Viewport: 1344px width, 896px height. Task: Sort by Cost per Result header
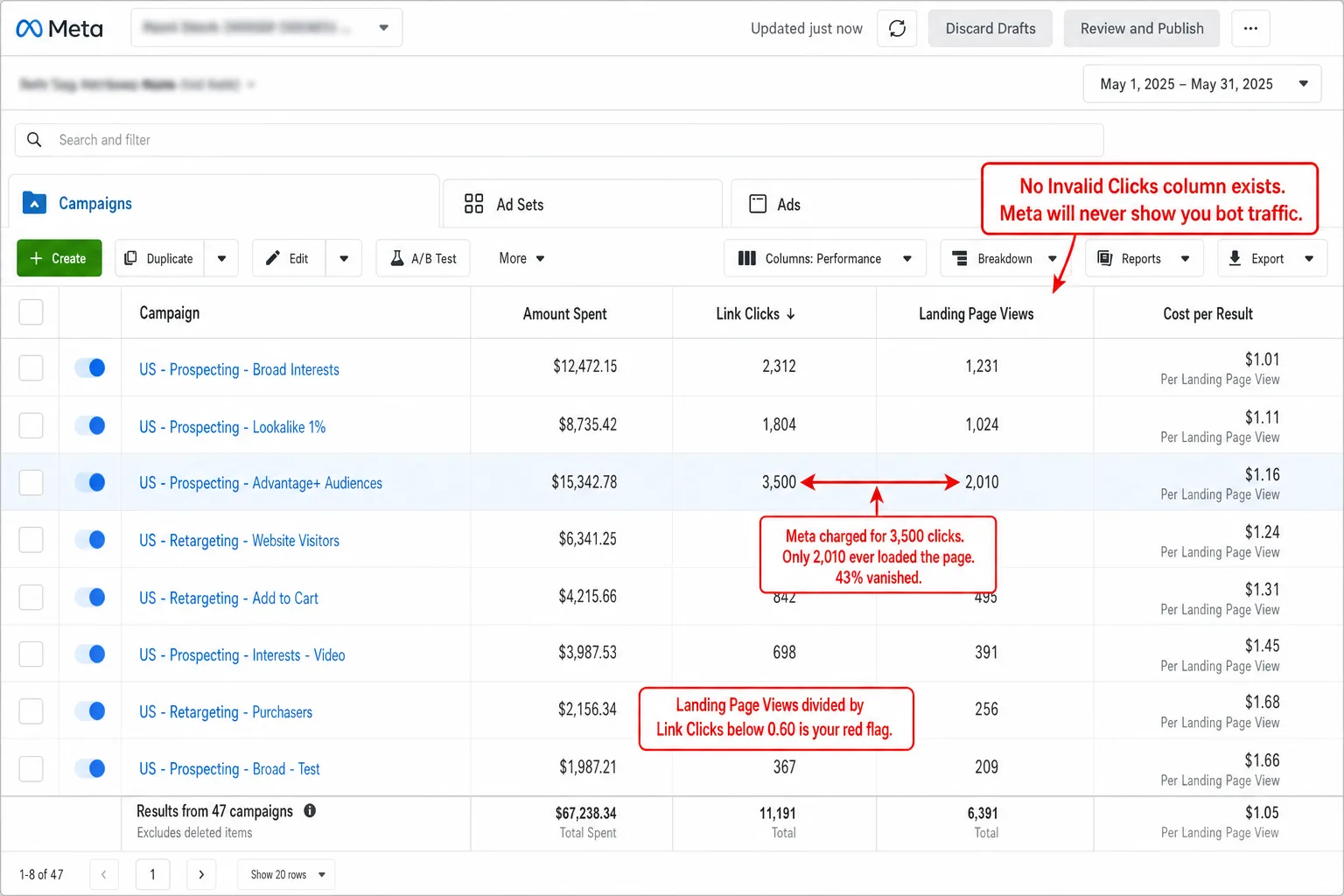pos(1207,314)
